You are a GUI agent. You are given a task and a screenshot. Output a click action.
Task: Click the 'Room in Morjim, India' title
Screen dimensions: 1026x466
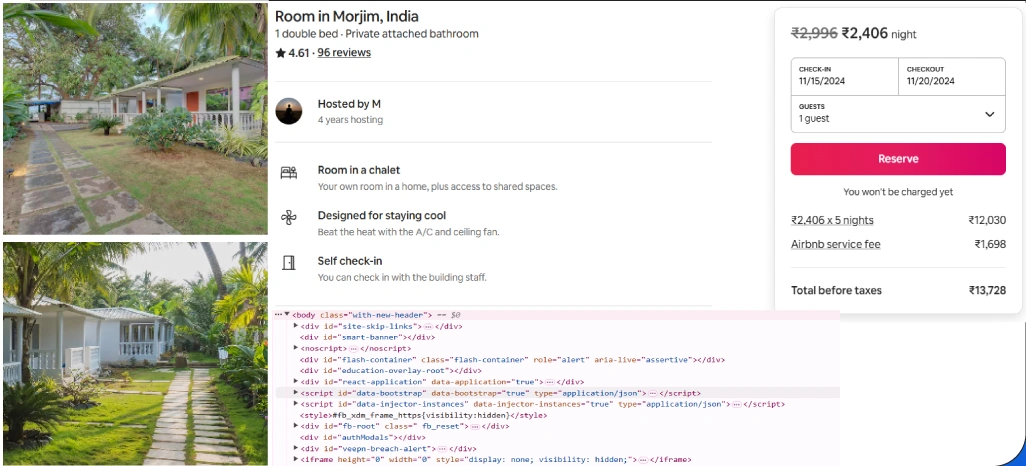(347, 16)
